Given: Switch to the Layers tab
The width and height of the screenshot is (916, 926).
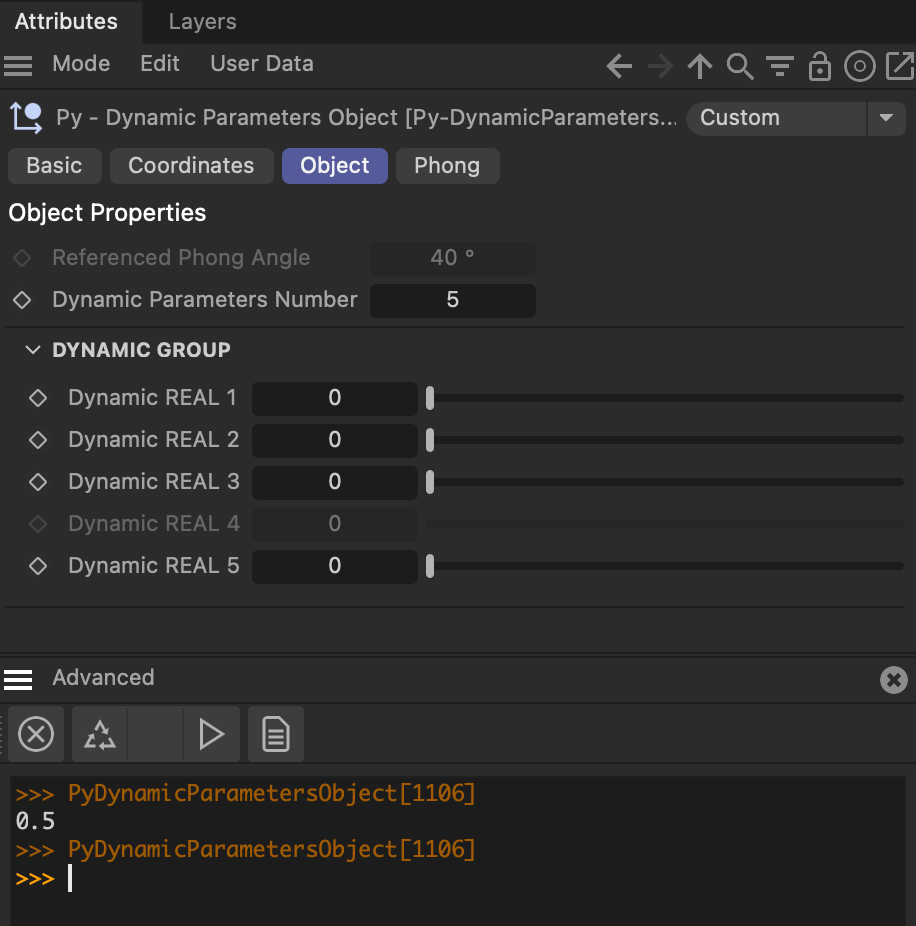Looking at the screenshot, I should pos(202,21).
